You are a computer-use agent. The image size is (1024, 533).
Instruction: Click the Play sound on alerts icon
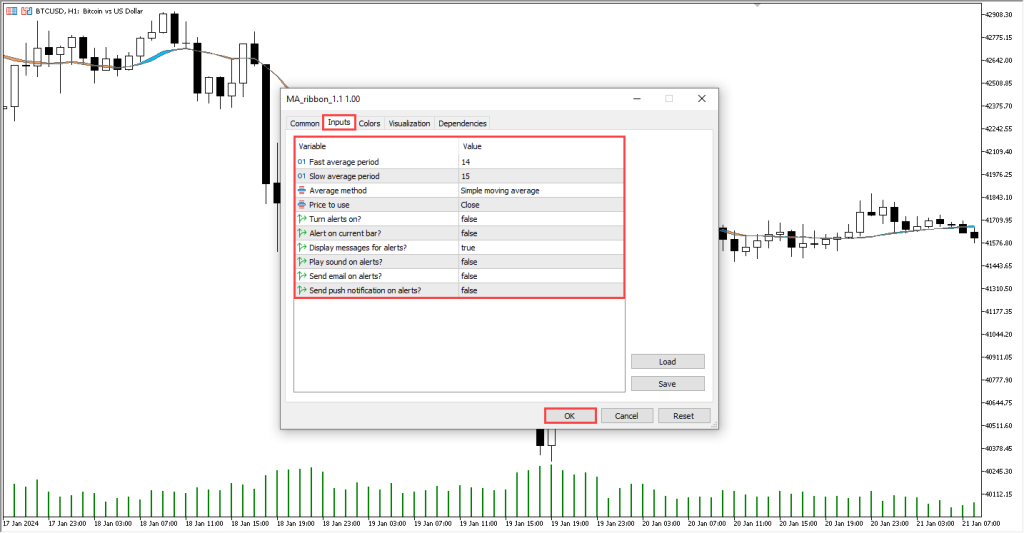click(302, 262)
